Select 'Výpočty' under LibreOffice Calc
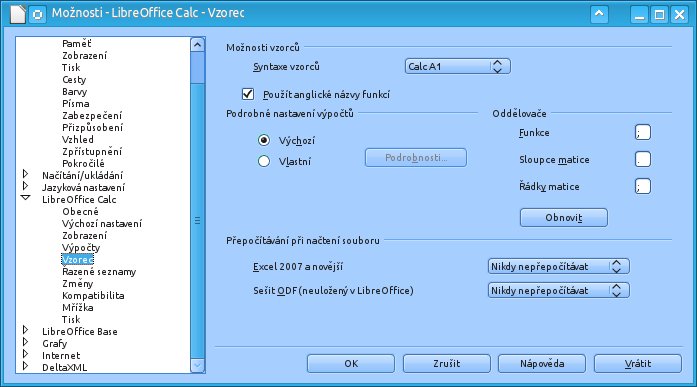Viewport: 697px width, 387px height. (81, 247)
